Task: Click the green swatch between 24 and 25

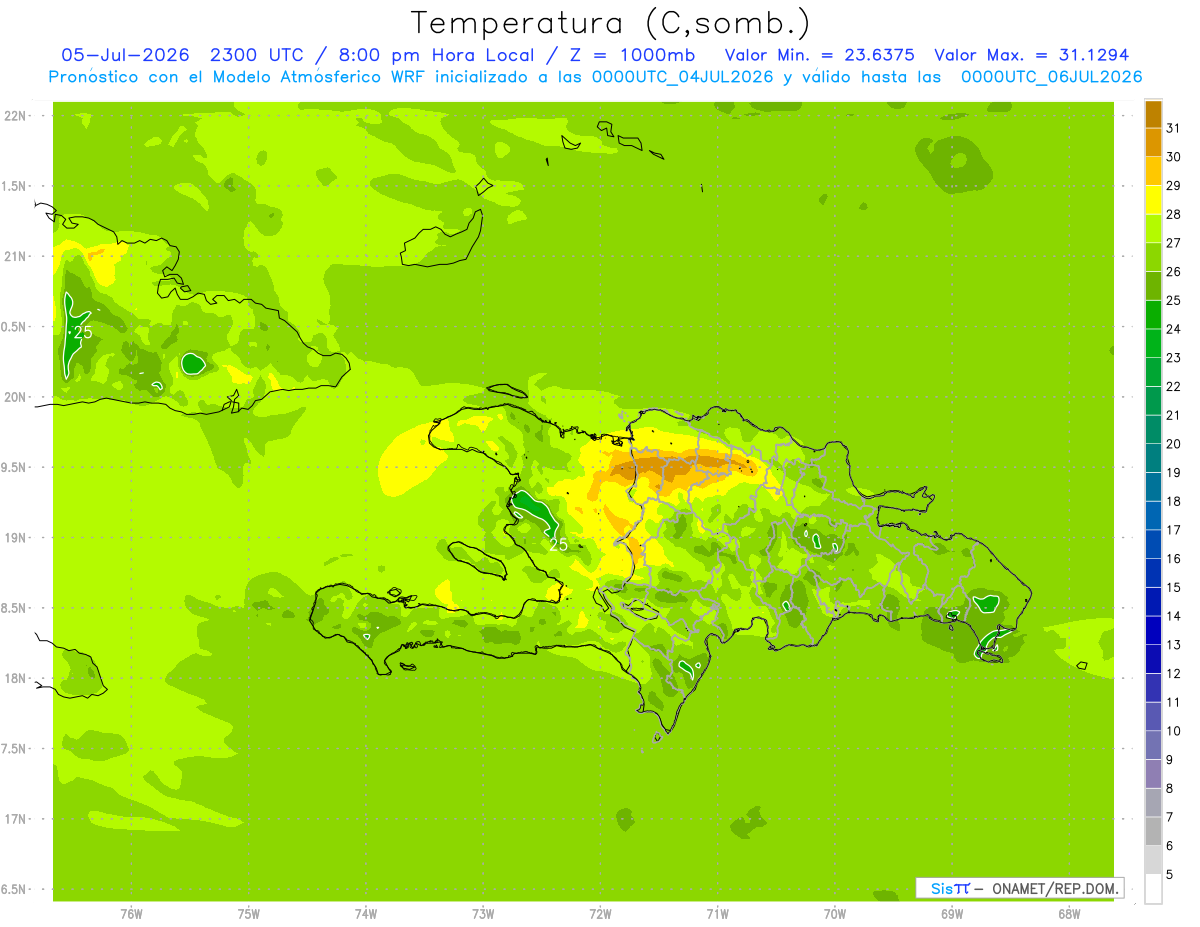Action: (x=1153, y=315)
